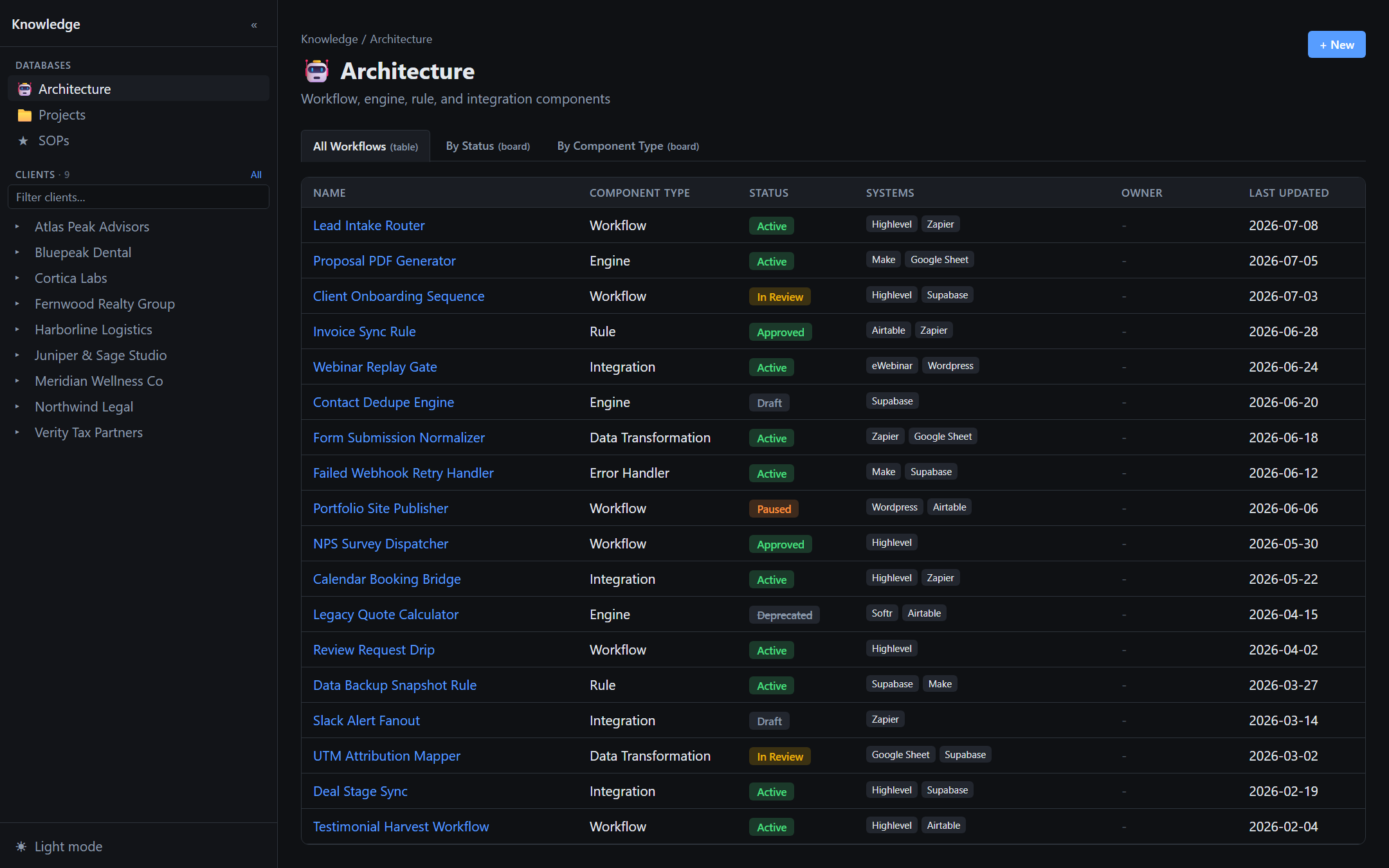Click Approved badge on Invoice Sync Rule
The height and width of the screenshot is (868, 1389).
(780, 332)
